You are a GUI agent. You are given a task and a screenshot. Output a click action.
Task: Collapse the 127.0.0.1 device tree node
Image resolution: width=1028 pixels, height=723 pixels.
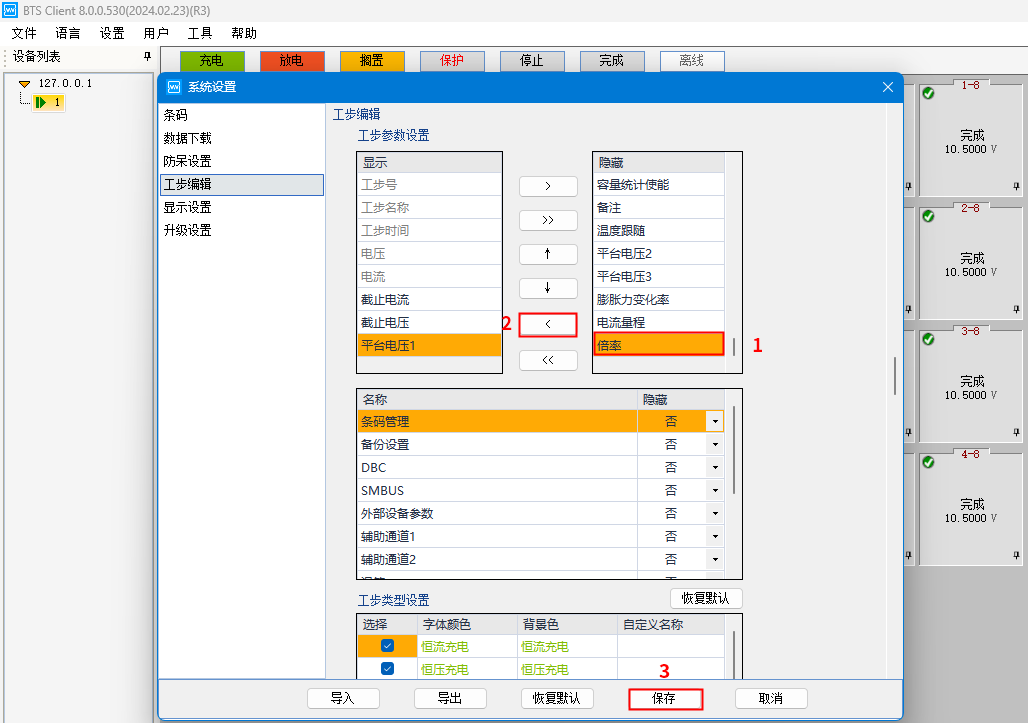click(24, 83)
